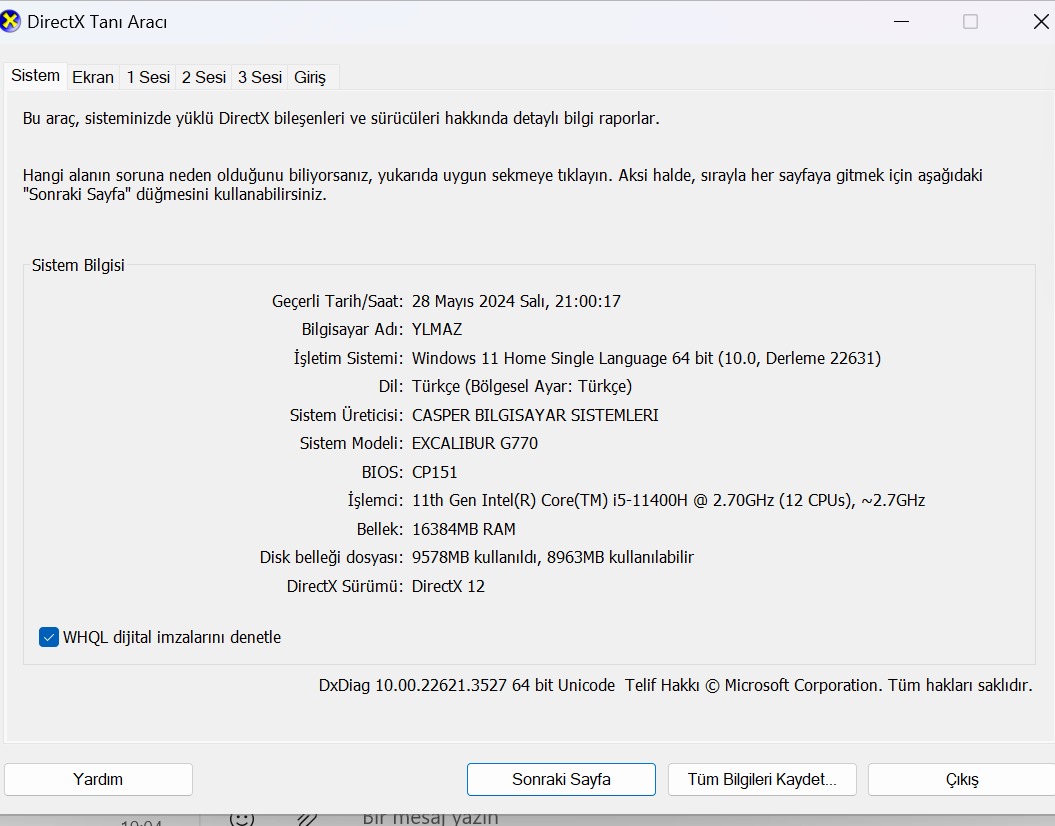This screenshot has height=826, width=1055.
Task: Click the emoji icon in background chat window
Action: pyautogui.click(x=242, y=819)
